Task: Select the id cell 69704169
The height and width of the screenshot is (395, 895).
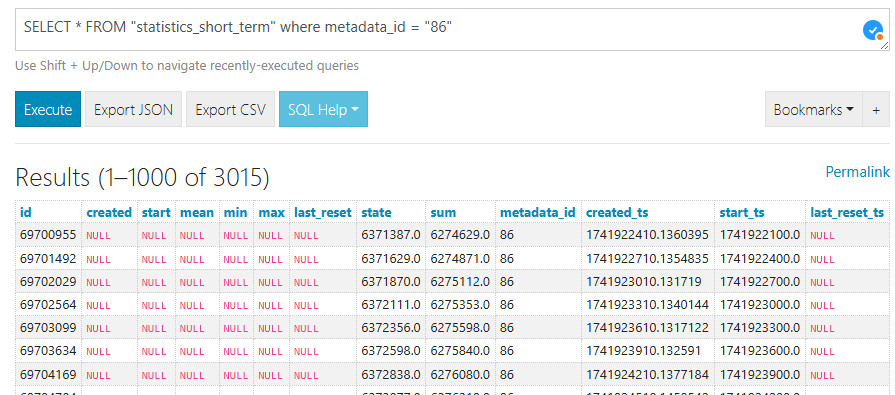Action: pos(48,375)
